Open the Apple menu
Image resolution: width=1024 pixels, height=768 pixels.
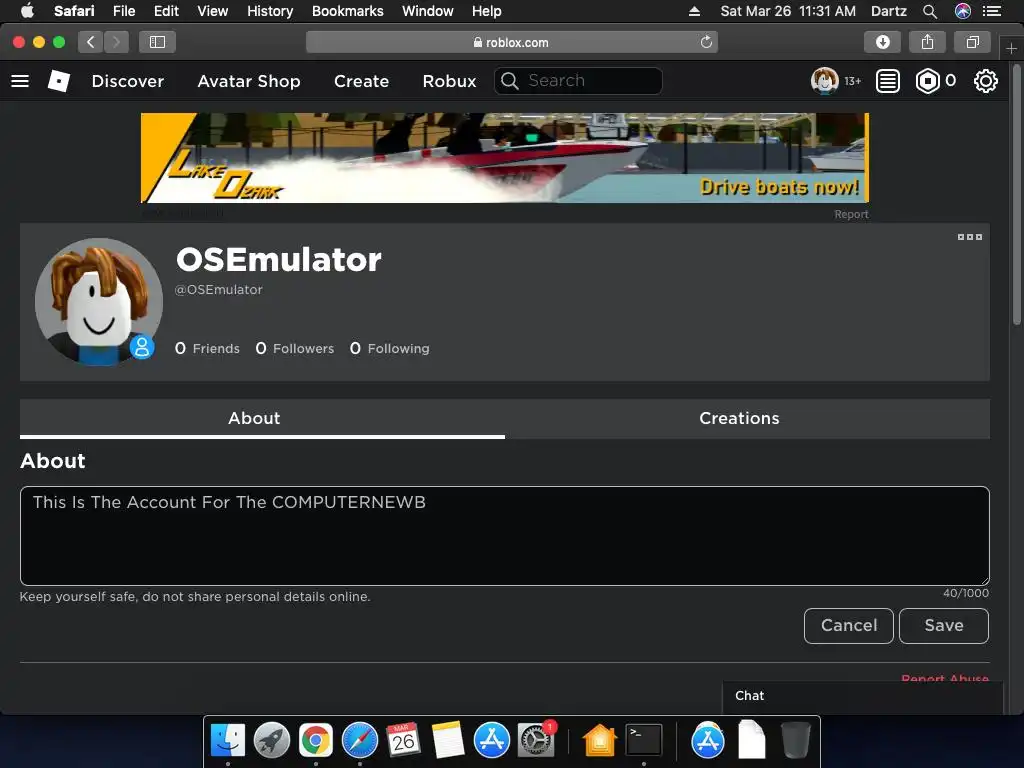(x=27, y=11)
